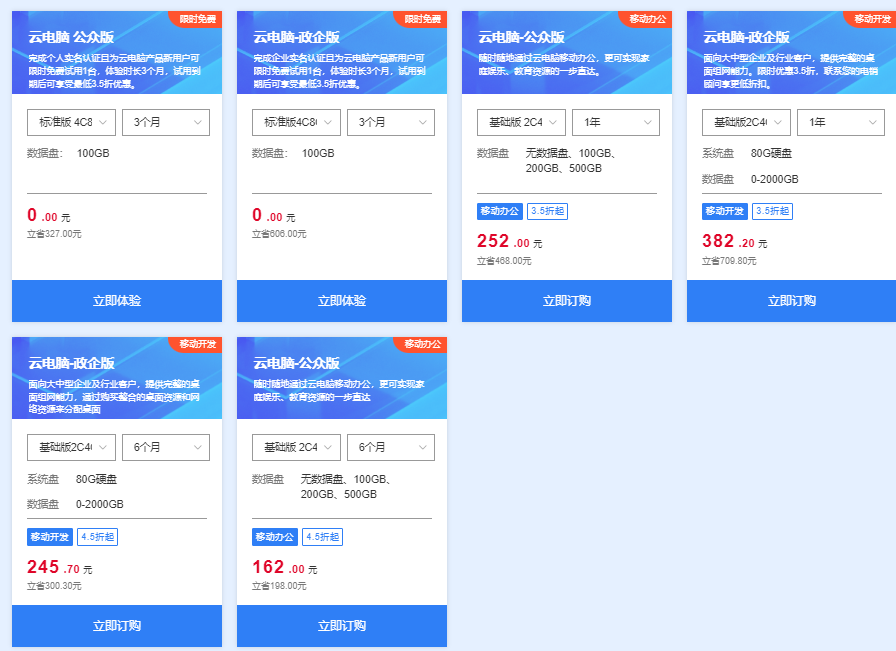Click the 382.20 元 price

pos(735,241)
